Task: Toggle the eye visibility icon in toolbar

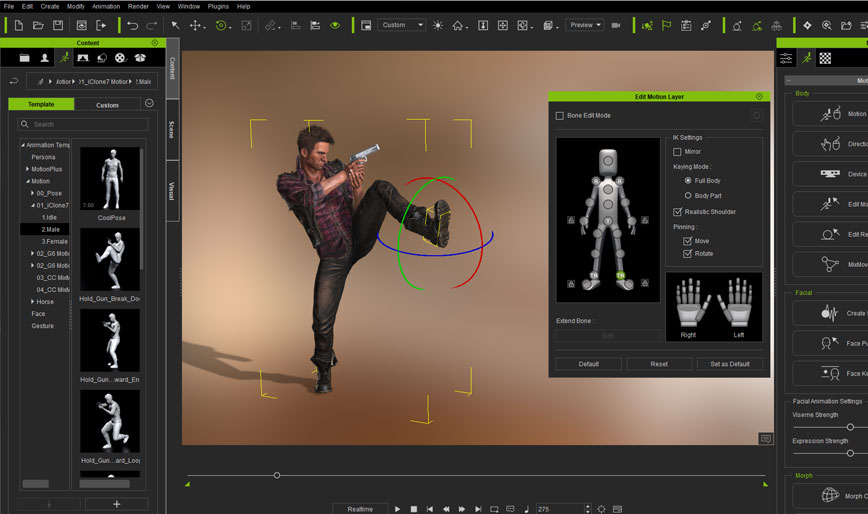Action: click(x=335, y=25)
